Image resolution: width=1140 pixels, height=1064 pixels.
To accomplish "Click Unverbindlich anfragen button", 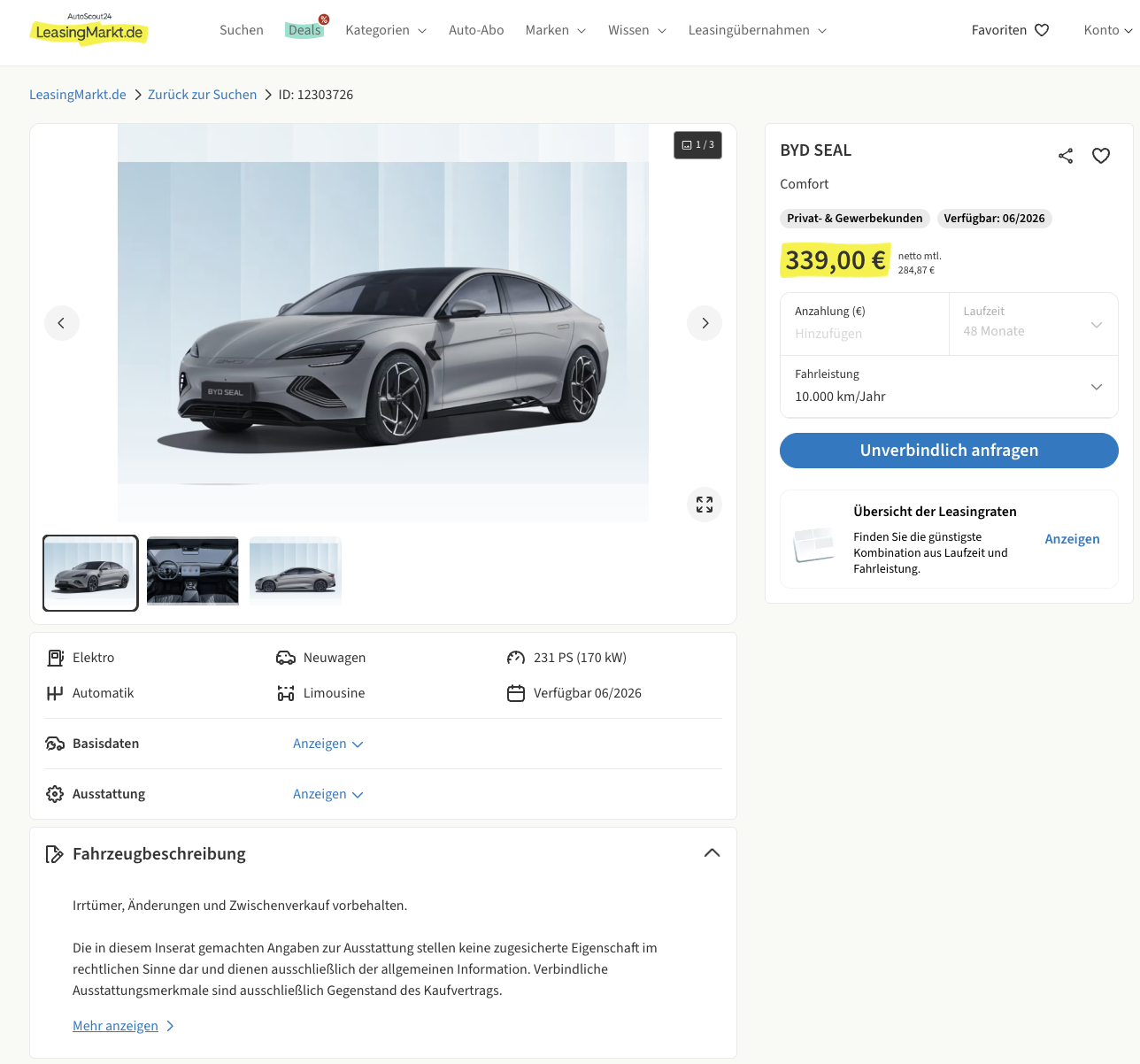I will point(949,451).
